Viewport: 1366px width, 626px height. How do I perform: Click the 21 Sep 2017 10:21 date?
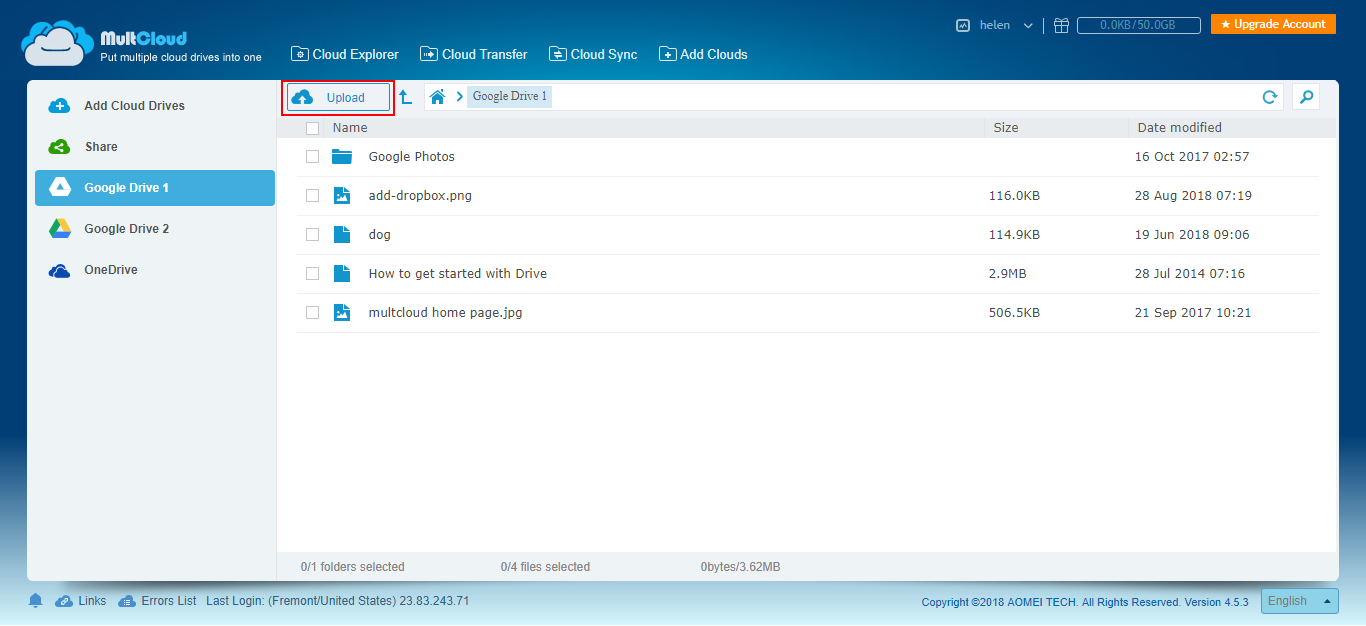point(1193,312)
